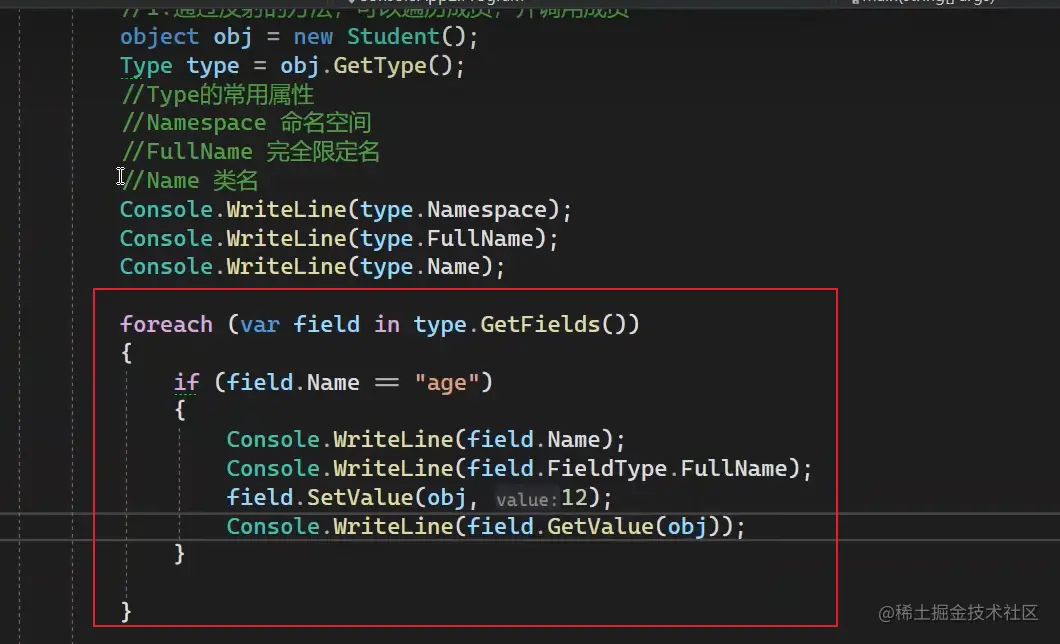
Task: Click the object keyword declaring obj
Action: pos(159,37)
